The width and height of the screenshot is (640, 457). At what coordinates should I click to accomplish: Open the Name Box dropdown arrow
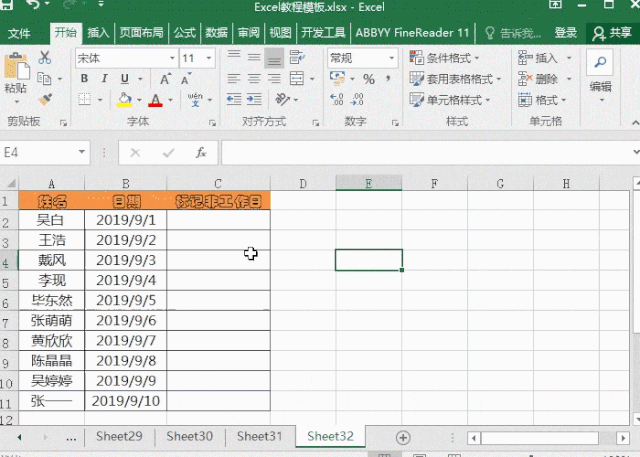82,152
